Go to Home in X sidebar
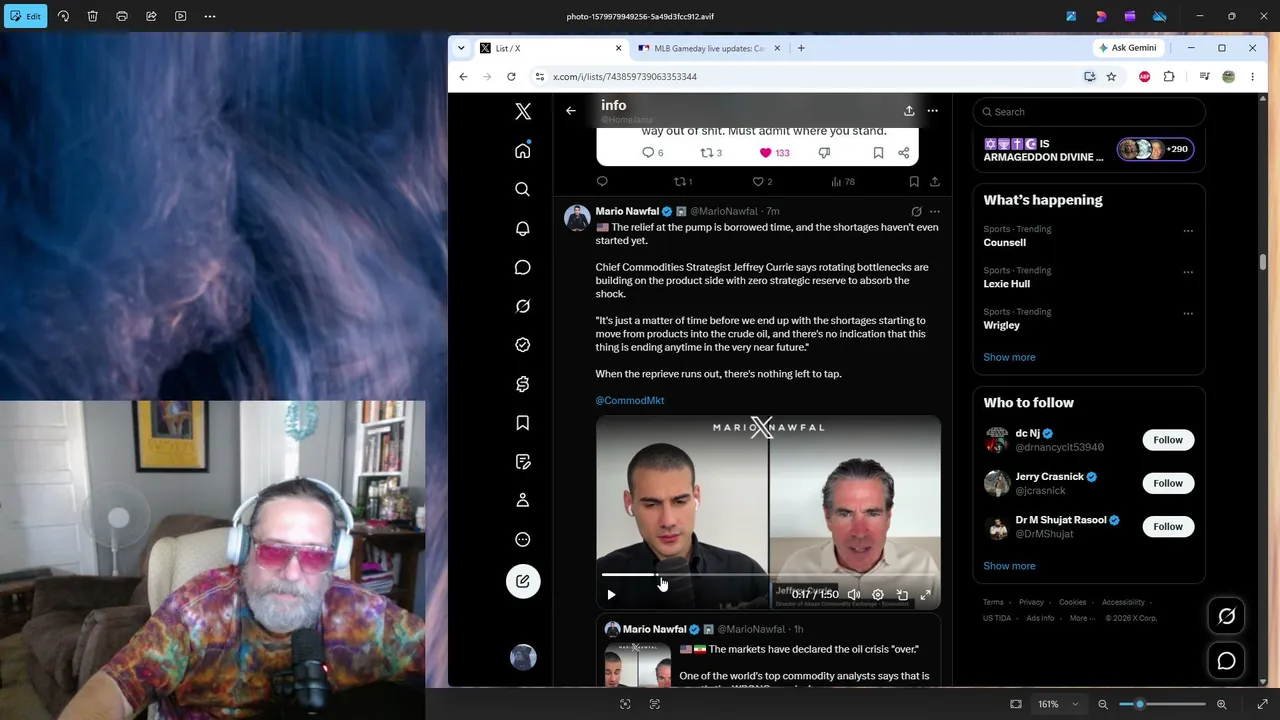 pyautogui.click(x=523, y=151)
